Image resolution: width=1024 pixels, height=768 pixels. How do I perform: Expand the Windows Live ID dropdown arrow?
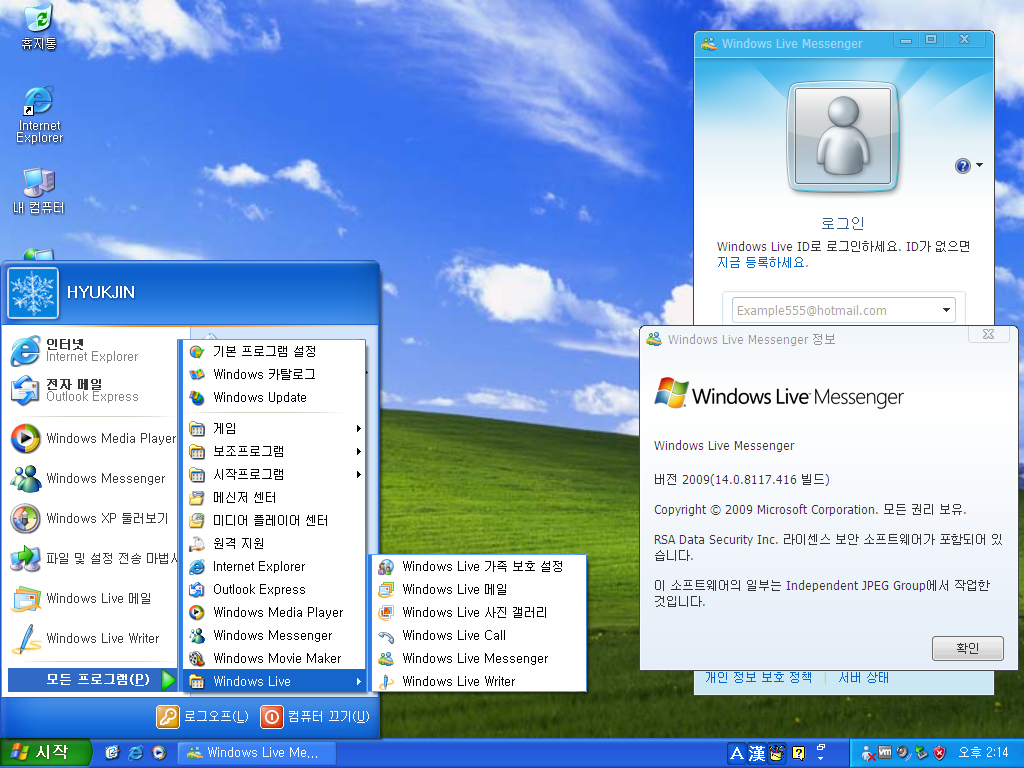tap(946, 310)
